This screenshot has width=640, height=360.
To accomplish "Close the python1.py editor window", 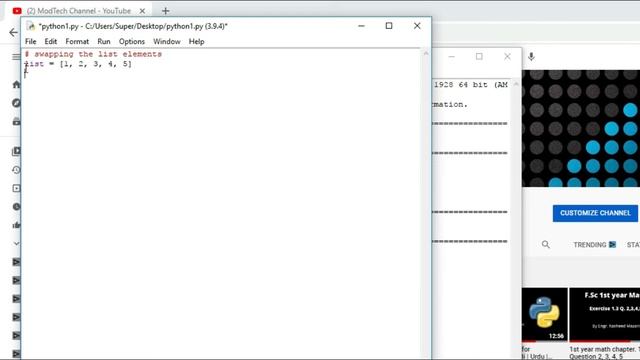I will [417, 26].
